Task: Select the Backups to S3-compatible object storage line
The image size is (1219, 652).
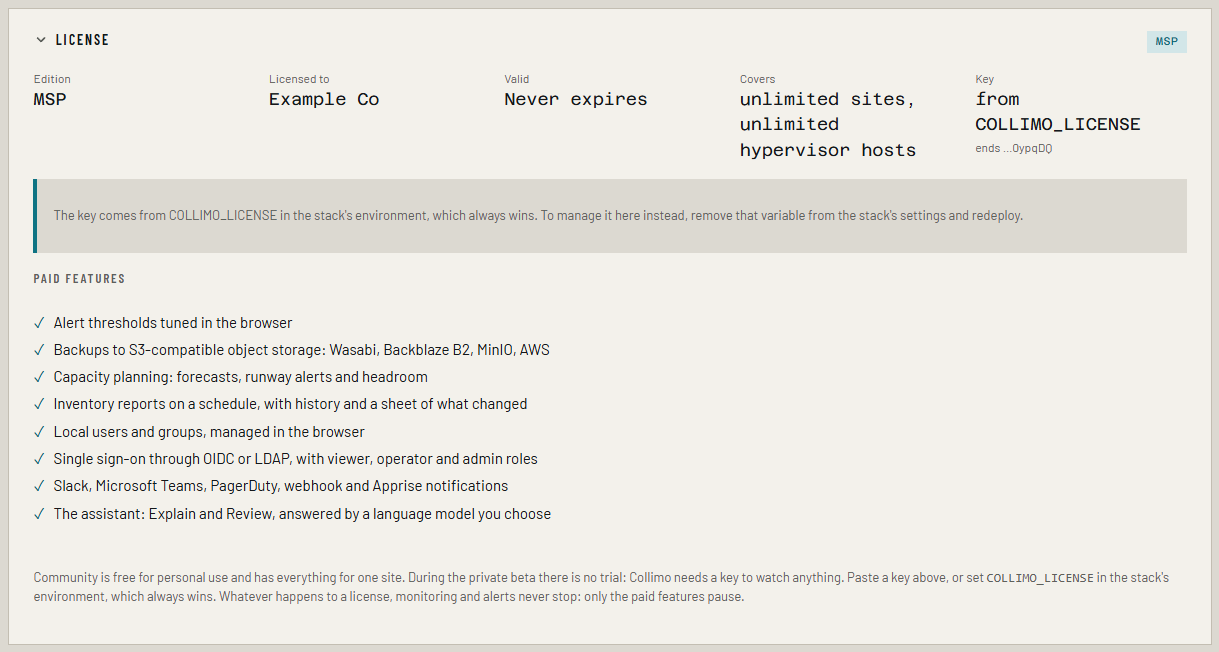Action: tap(302, 350)
